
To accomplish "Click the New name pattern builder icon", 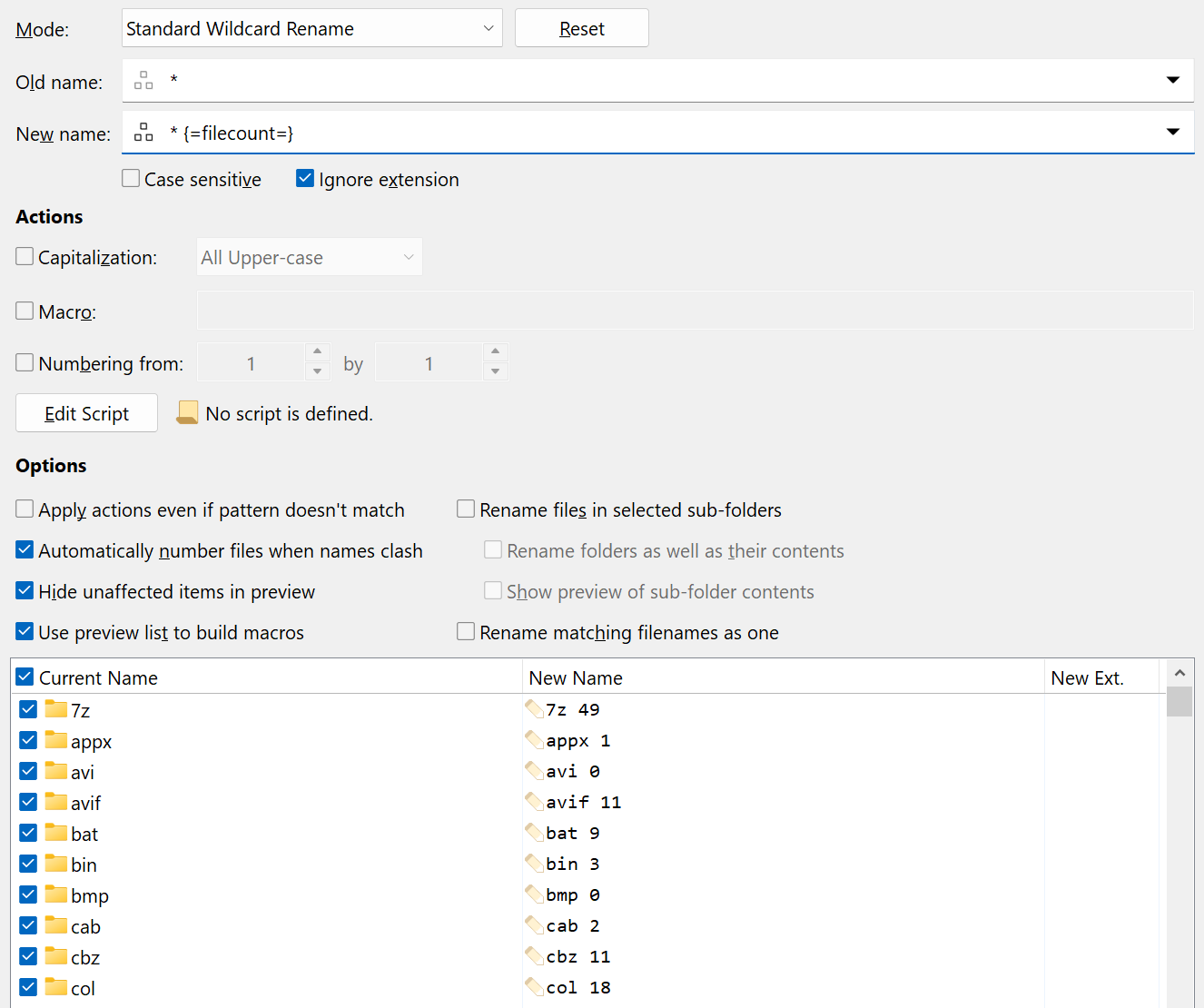I will 143,133.
